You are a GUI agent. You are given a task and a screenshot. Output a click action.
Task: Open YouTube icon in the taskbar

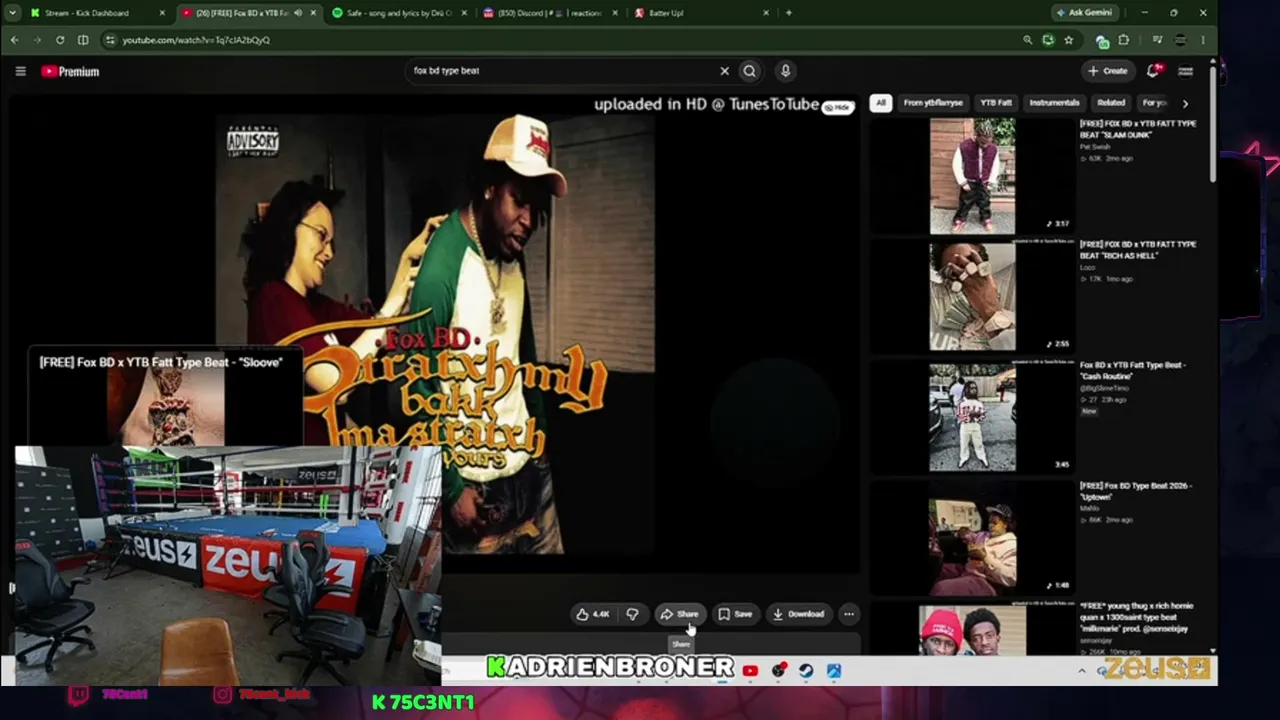click(x=750, y=671)
